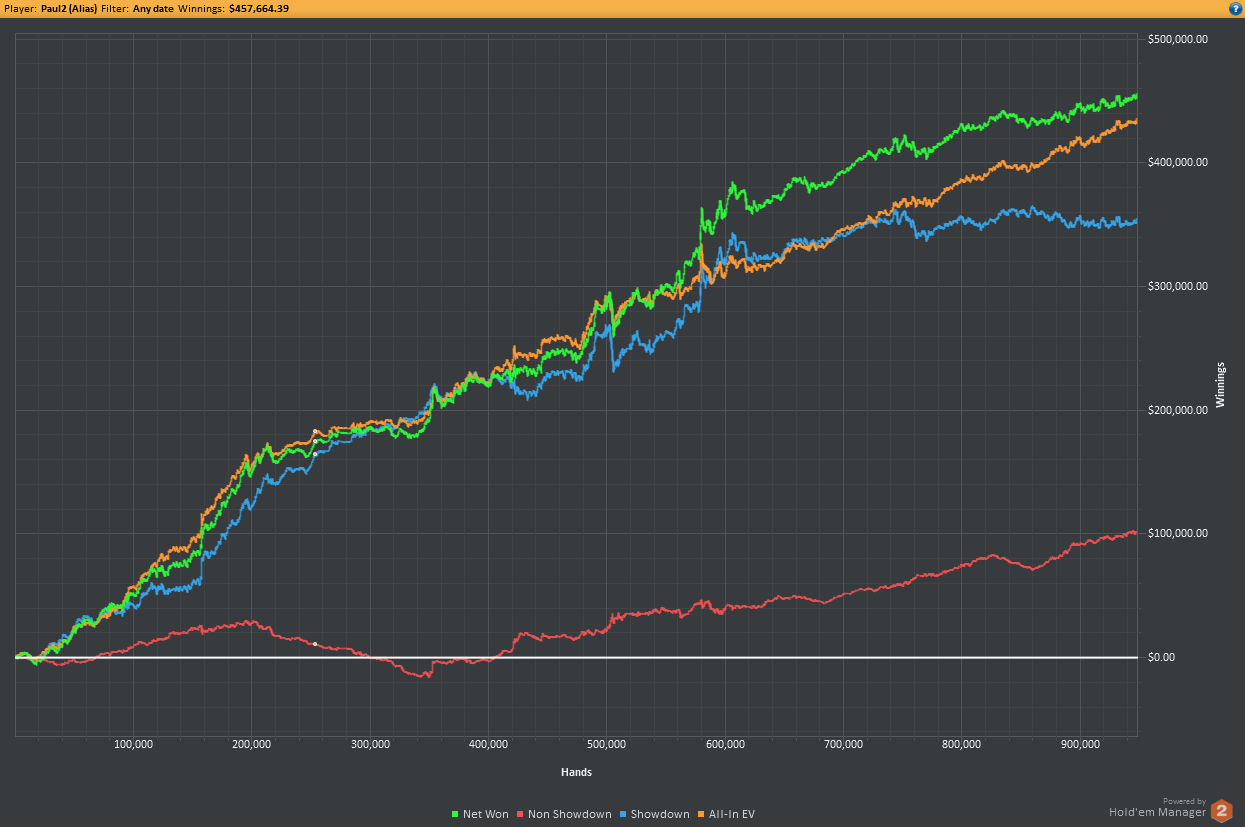Click the orange Hold'em Manager 2 hexagon logo
Viewport: 1245px width, 827px height.
[1221, 810]
